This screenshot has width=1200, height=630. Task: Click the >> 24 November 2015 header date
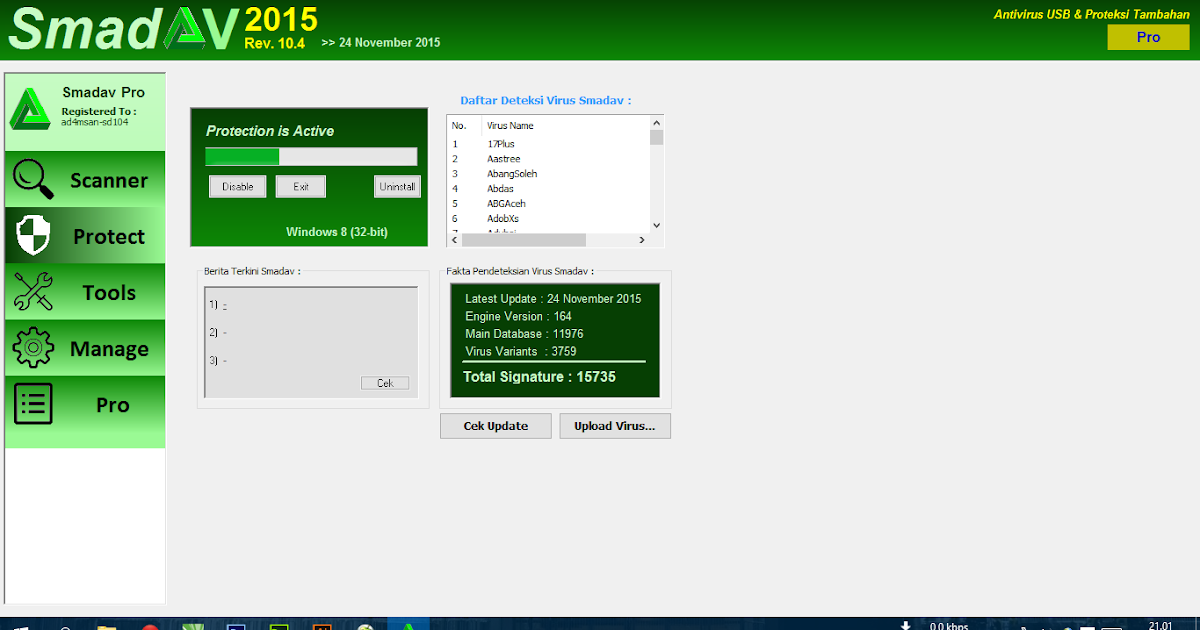381,43
